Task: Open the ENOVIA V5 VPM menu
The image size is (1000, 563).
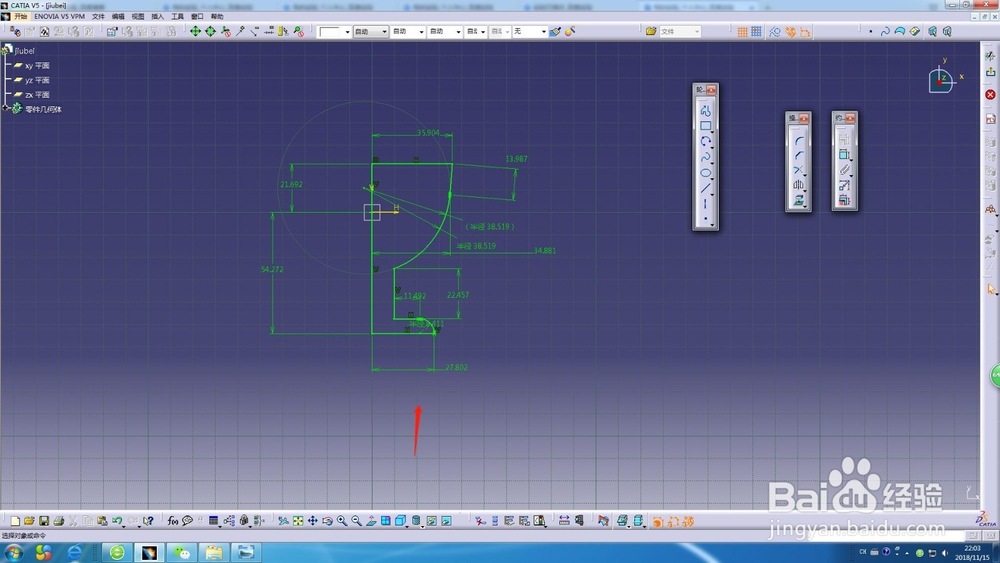Action: (x=59, y=16)
